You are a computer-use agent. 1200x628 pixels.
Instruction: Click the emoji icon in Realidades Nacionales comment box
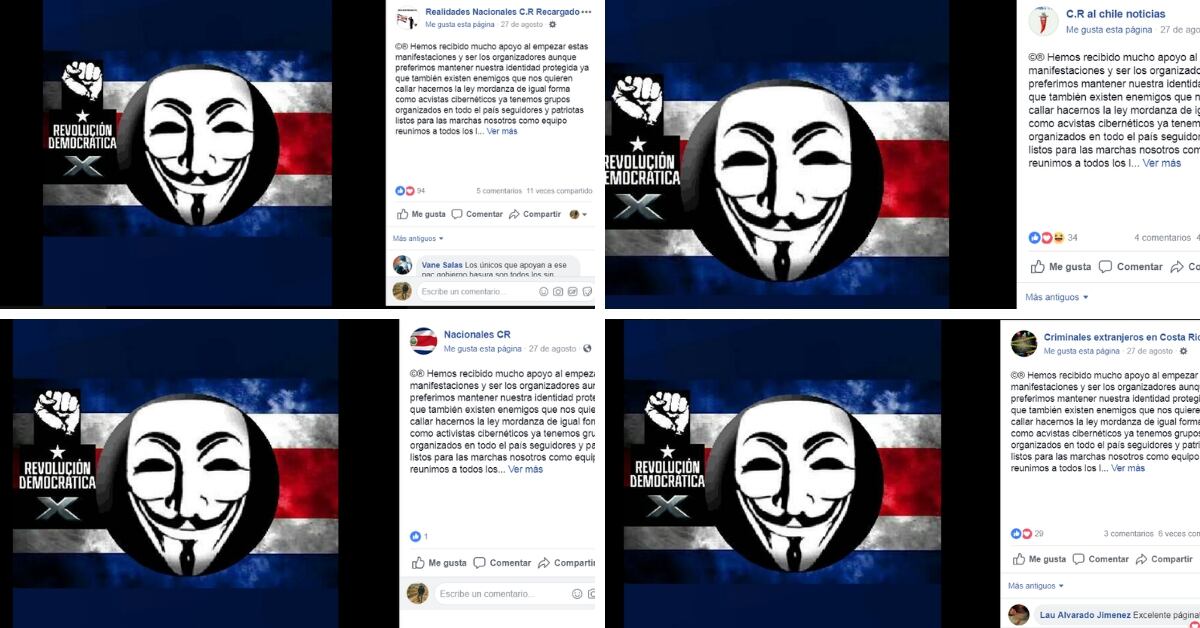coord(544,292)
